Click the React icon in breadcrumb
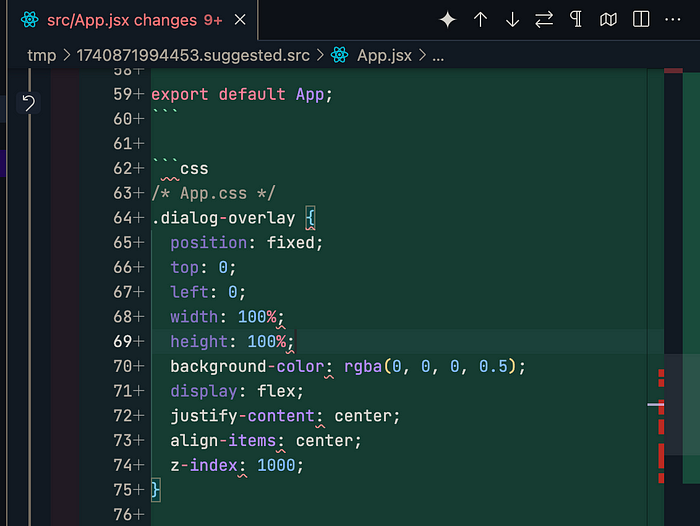Screen dimensions: 700x526 point(339,55)
